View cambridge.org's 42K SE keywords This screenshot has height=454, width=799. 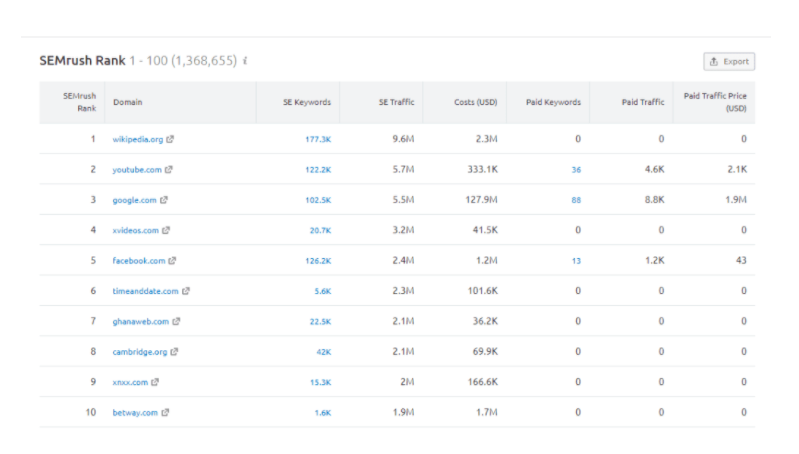click(x=324, y=352)
